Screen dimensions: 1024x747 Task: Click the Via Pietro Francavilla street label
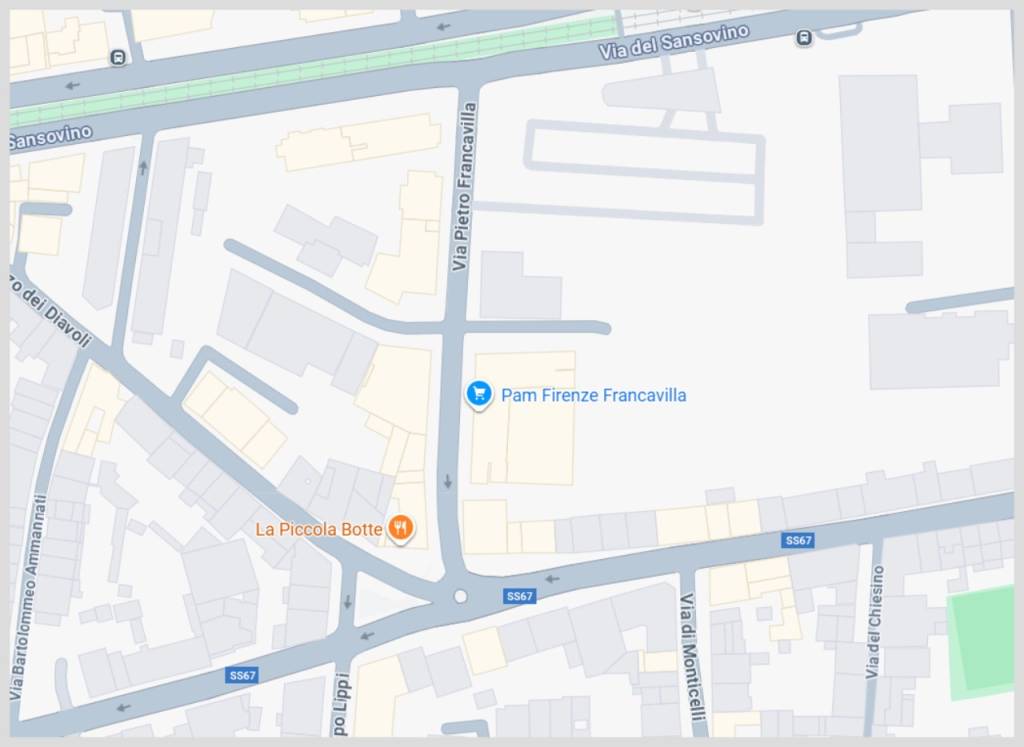(x=464, y=187)
